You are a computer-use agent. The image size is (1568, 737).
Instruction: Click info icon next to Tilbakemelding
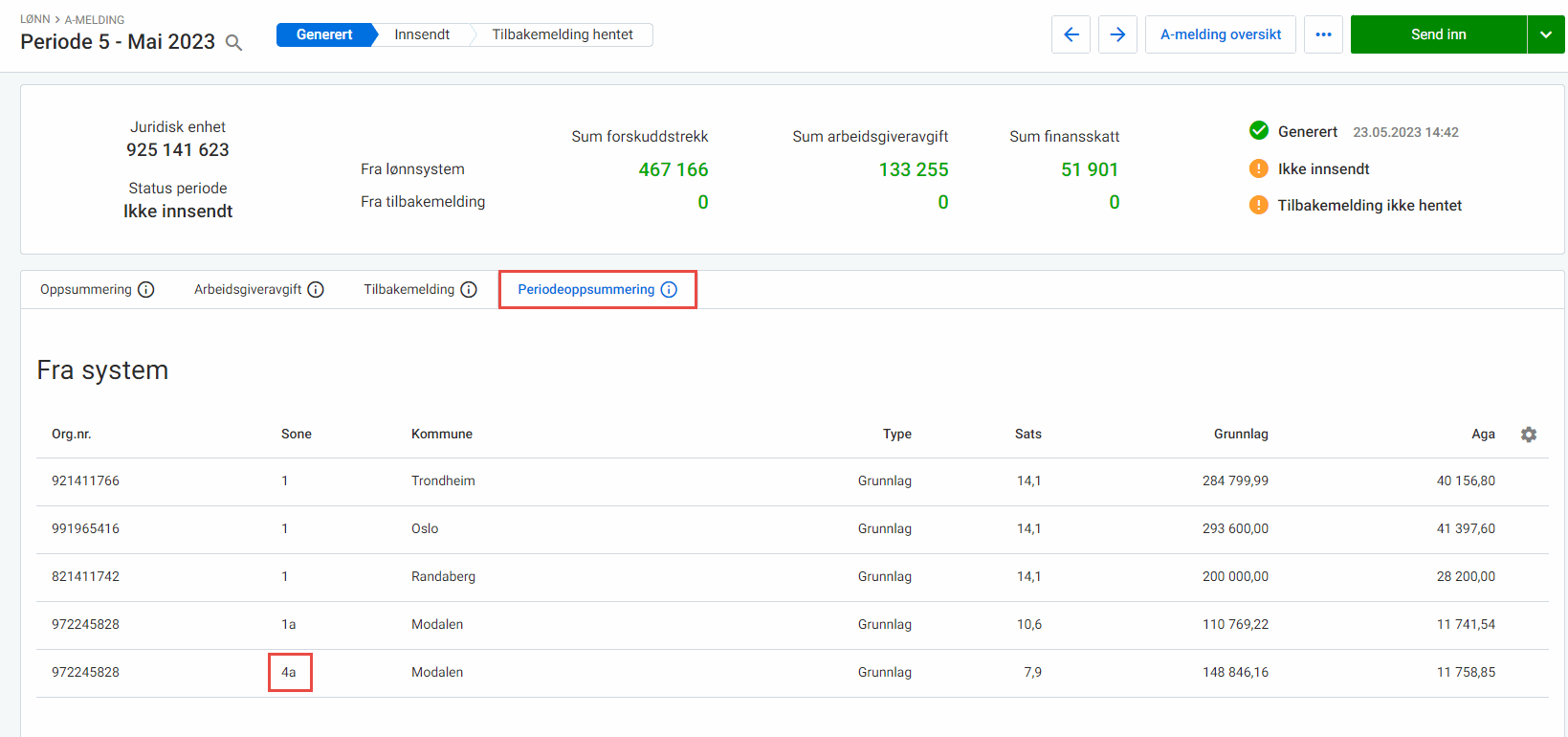[469, 290]
